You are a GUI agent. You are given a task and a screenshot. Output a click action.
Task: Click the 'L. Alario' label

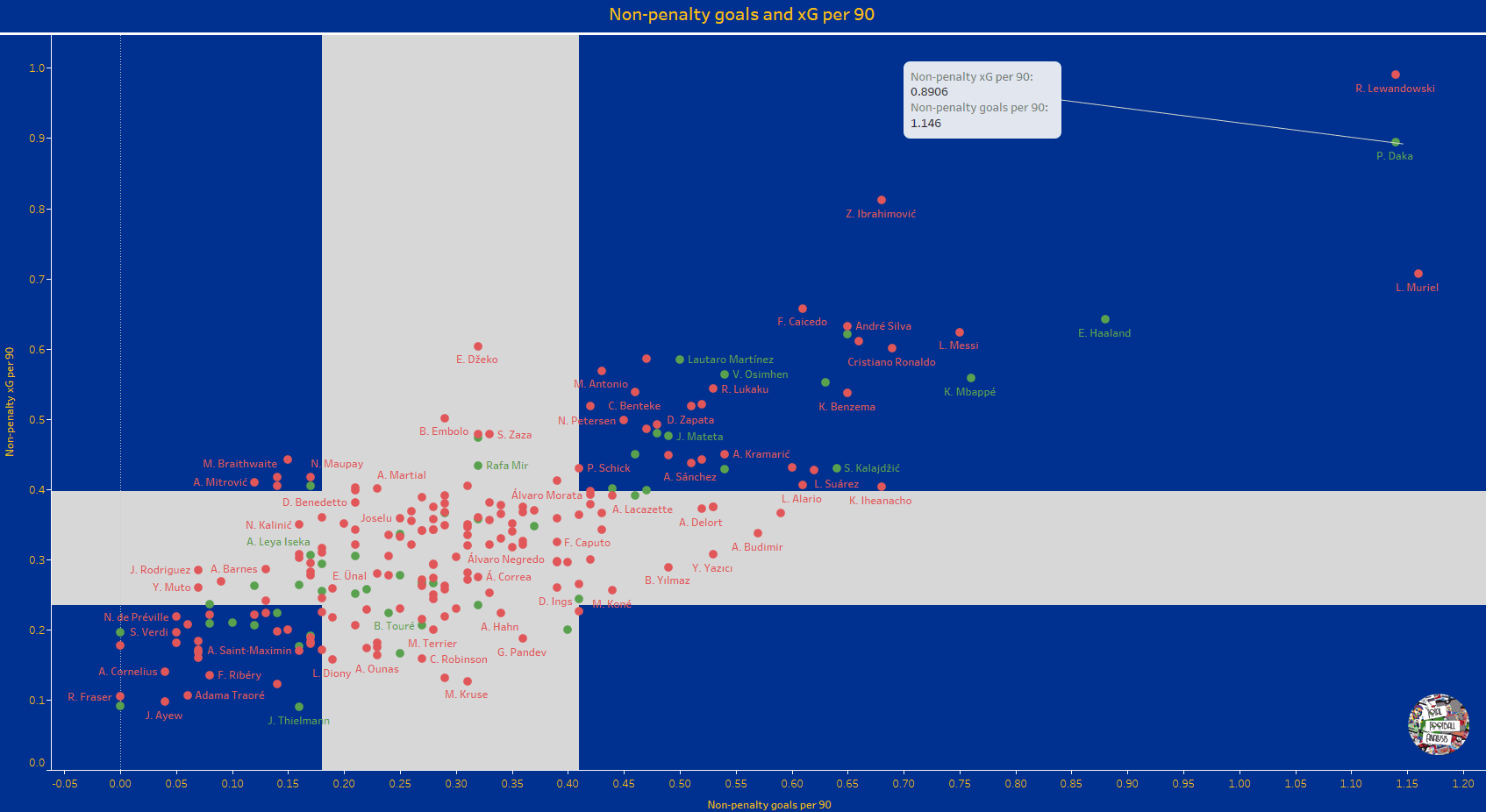(x=802, y=499)
